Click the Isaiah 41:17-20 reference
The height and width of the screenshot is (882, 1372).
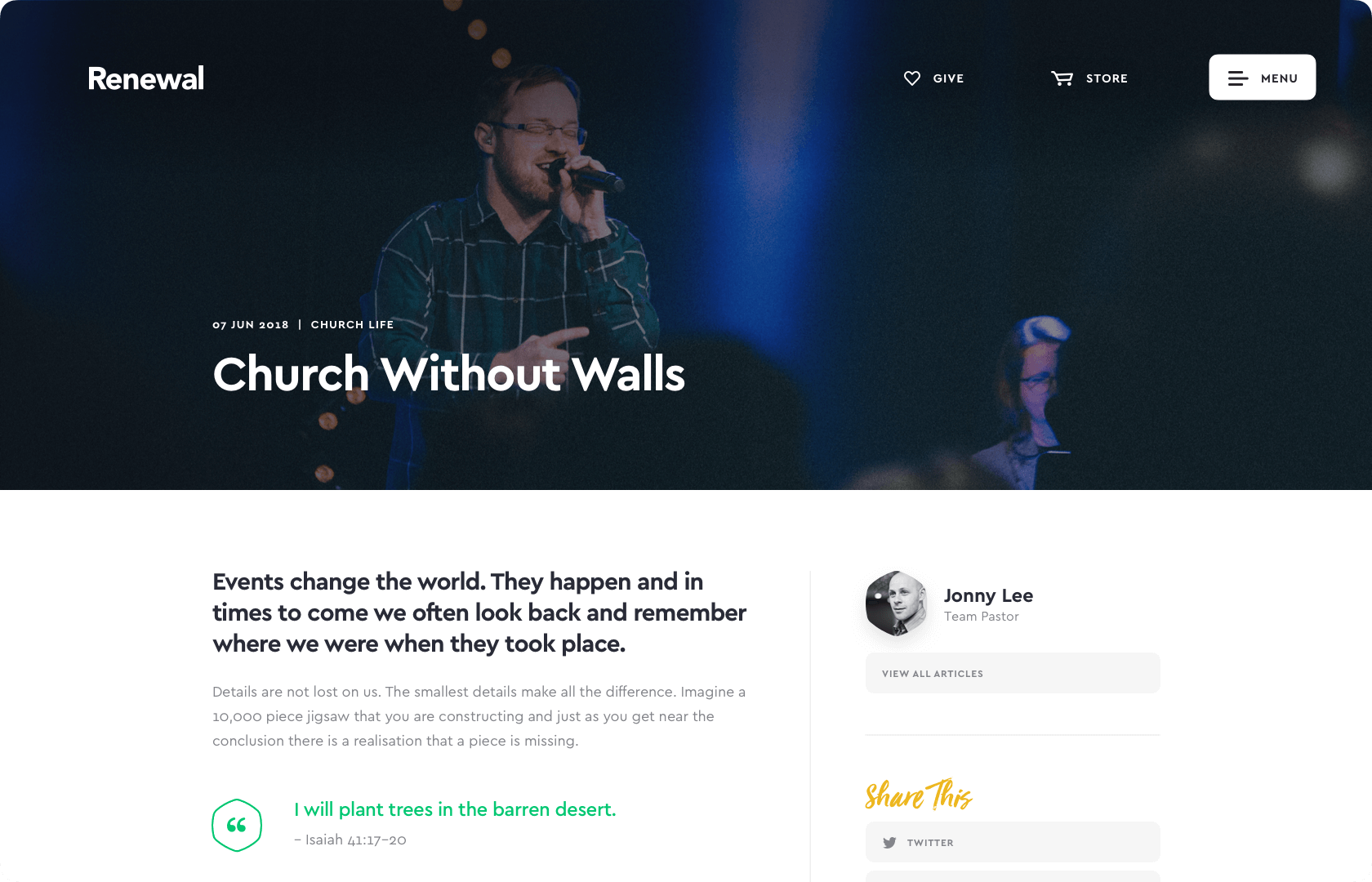coord(350,840)
